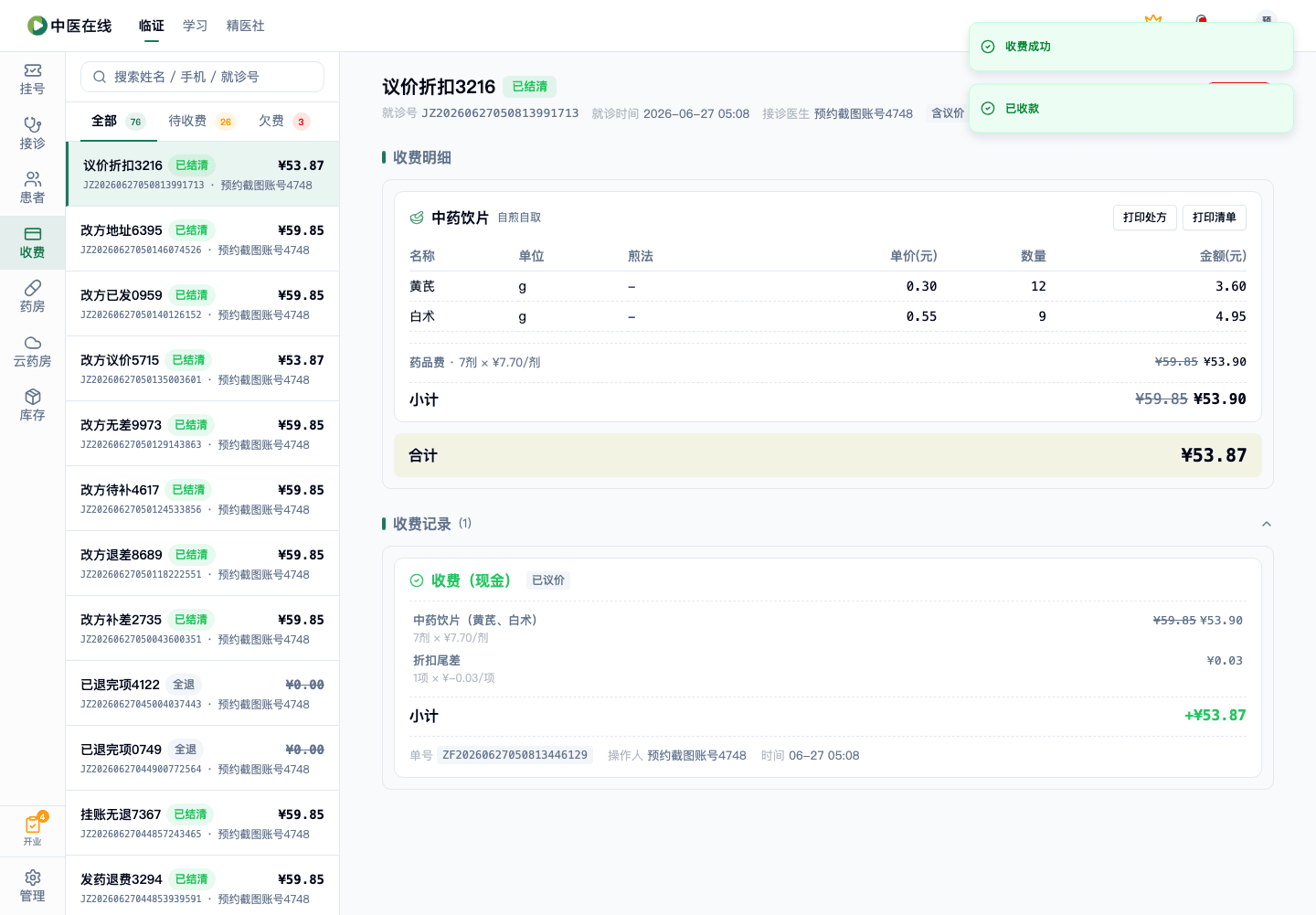This screenshot has height=915, width=1316.
Task: Click receipt number ZF20260627050813446129
Action: (x=515, y=755)
